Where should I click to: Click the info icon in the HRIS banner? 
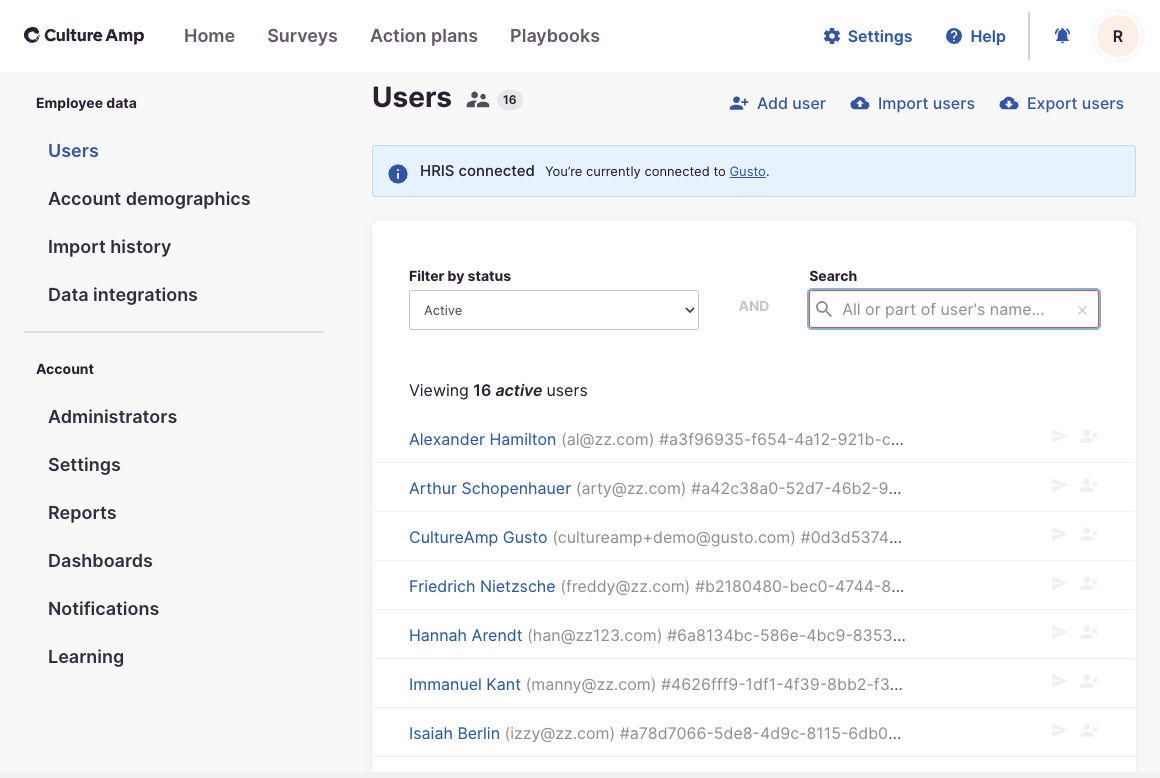(398, 173)
